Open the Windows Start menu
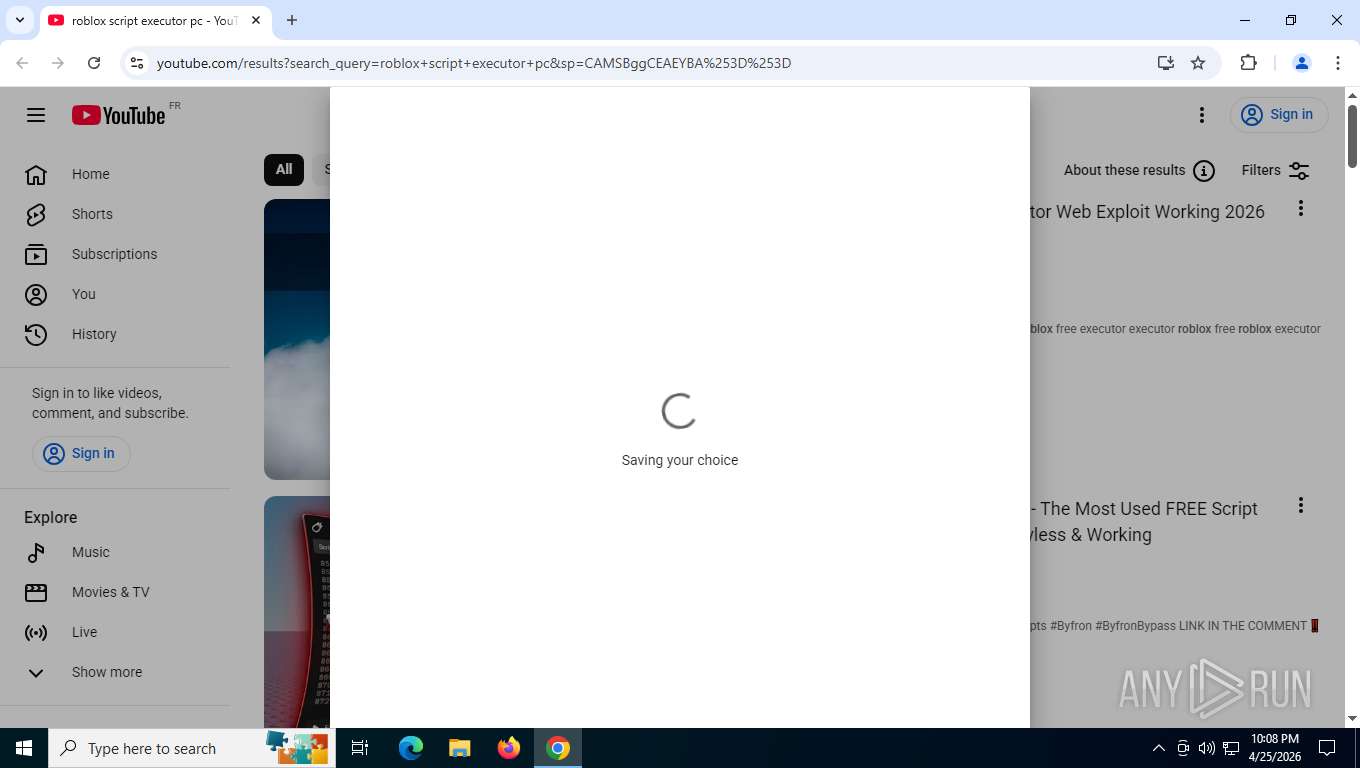Image resolution: width=1360 pixels, height=768 pixels. pos(24,748)
